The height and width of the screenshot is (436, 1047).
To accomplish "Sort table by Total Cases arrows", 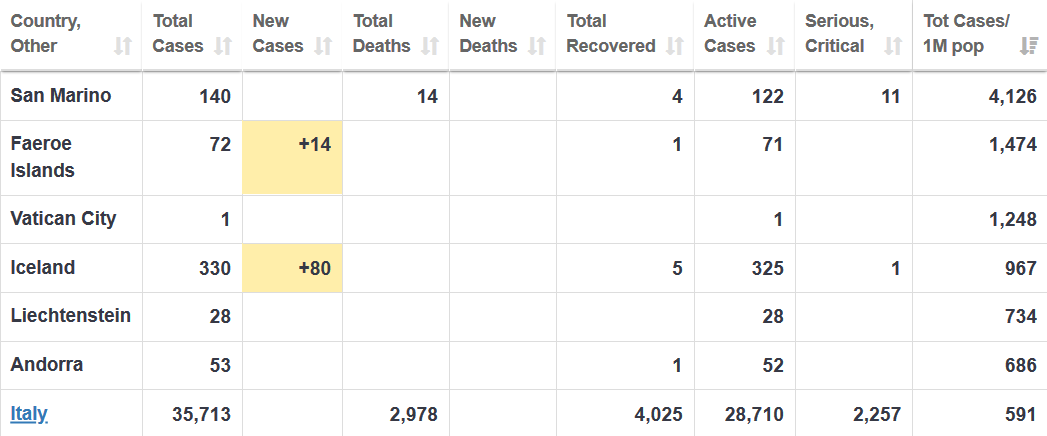I will coord(223,46).
